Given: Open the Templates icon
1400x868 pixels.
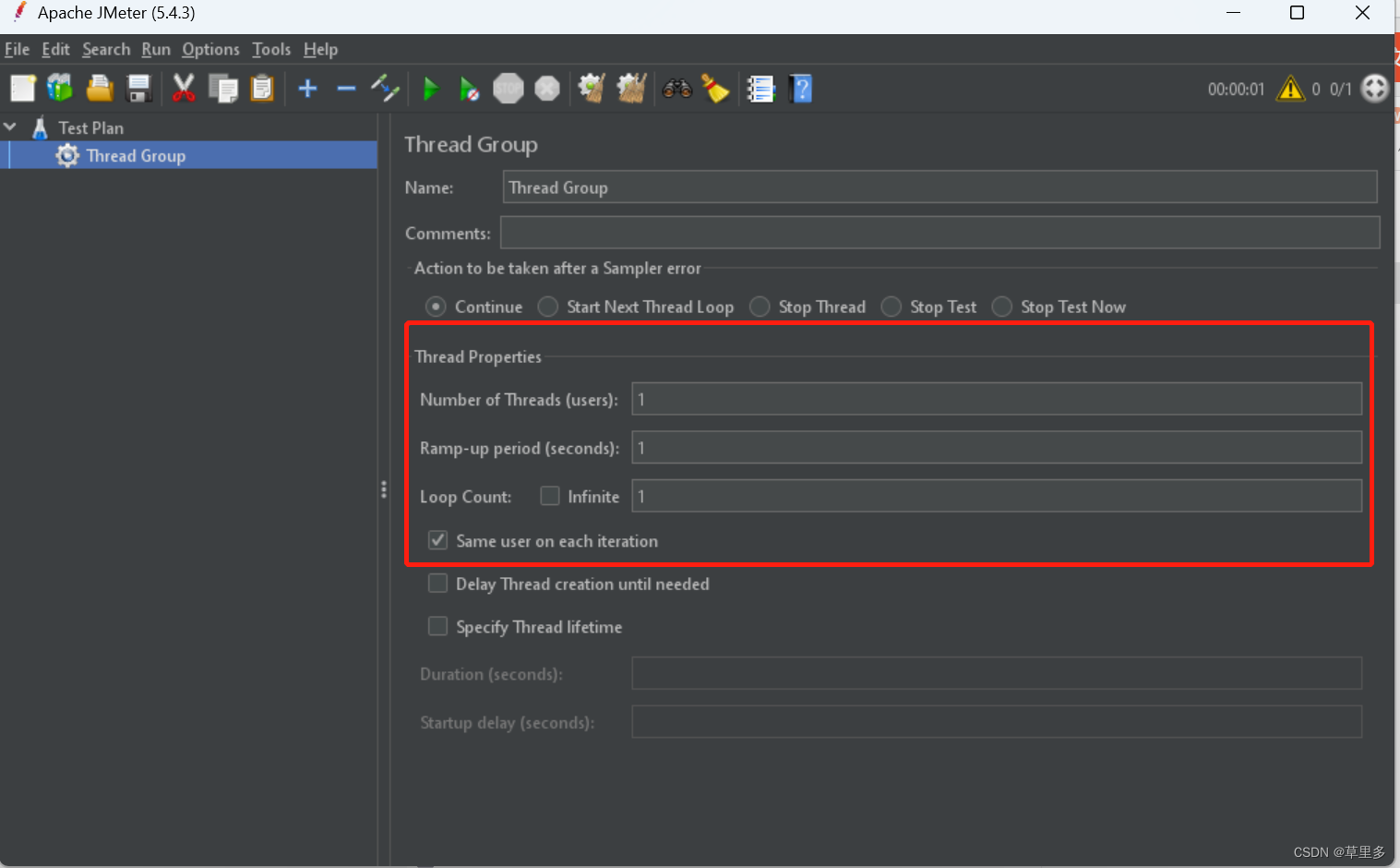Looking at the screenshot, I should (60, 89).
